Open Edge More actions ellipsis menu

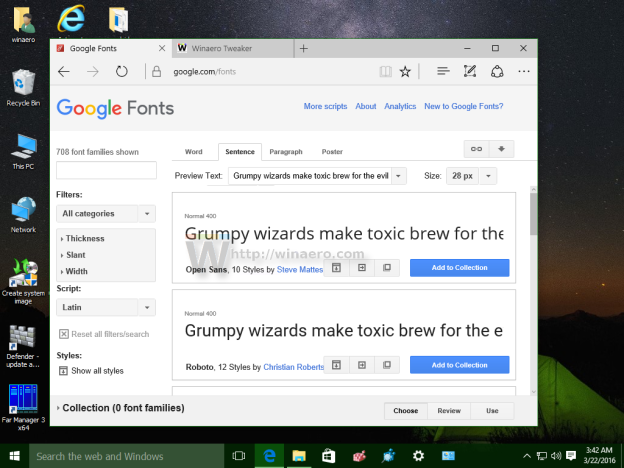(x=524, y=72)
